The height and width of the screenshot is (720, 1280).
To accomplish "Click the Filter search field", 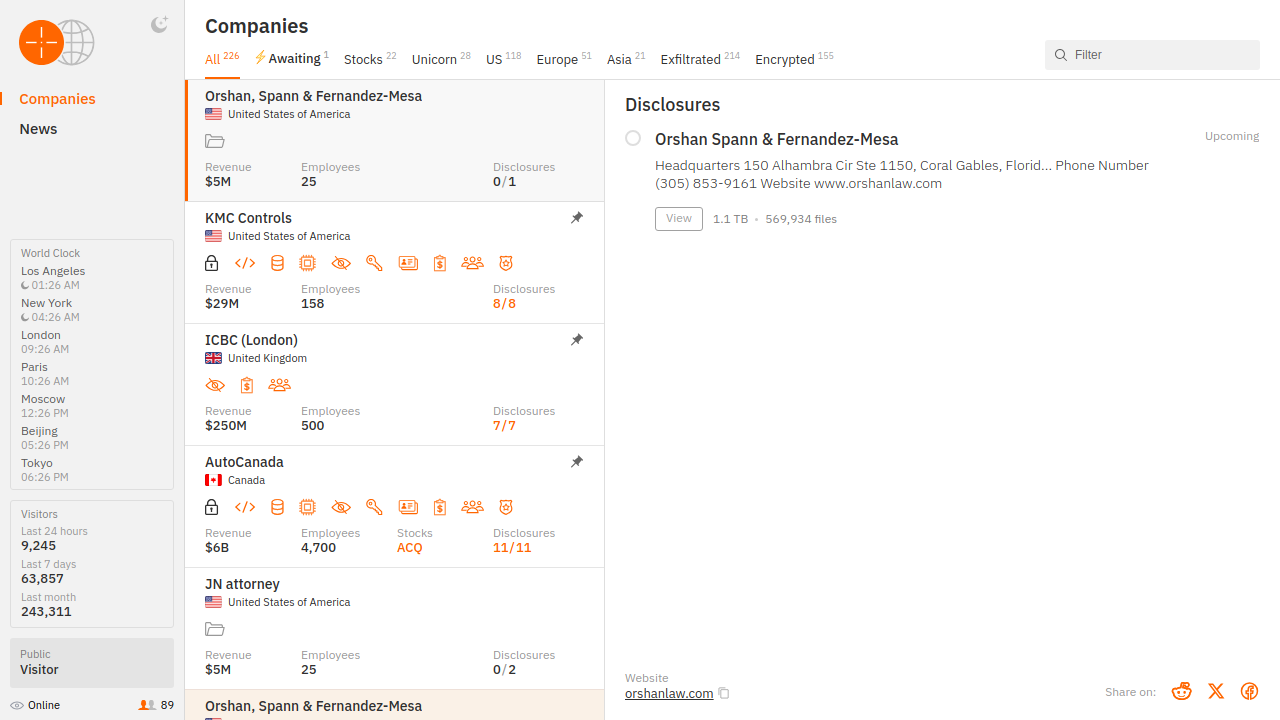I will 1160,55.
